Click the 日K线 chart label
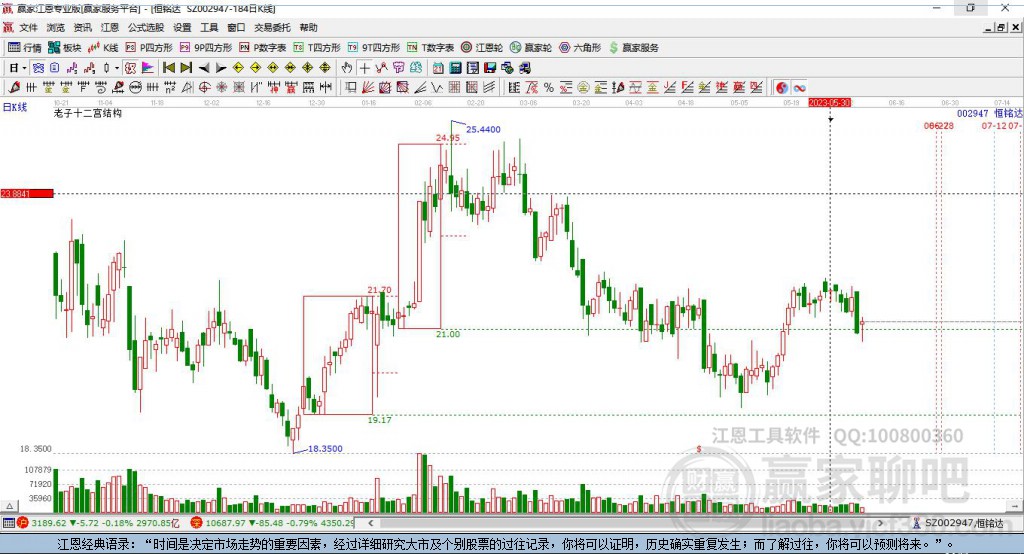Image resolution: width=1024 pixels, height=554 pixels. coord(14,107)
